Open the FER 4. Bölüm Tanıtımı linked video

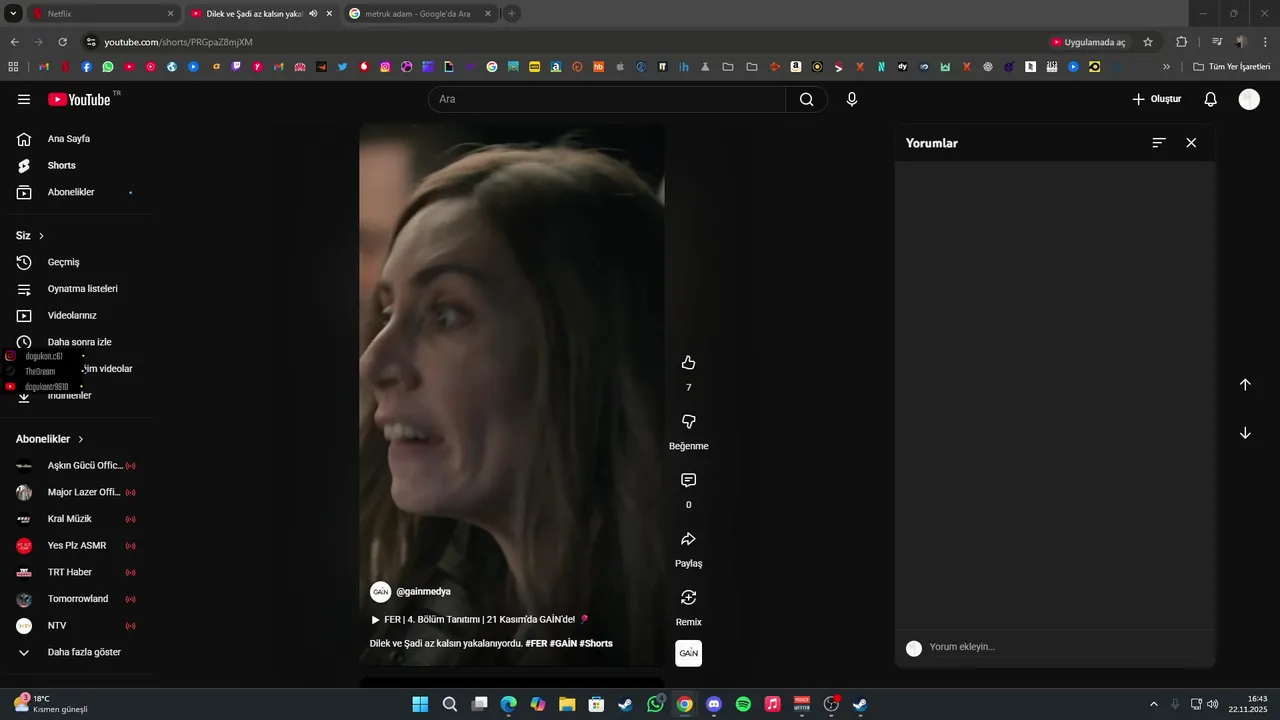[480, 619]
